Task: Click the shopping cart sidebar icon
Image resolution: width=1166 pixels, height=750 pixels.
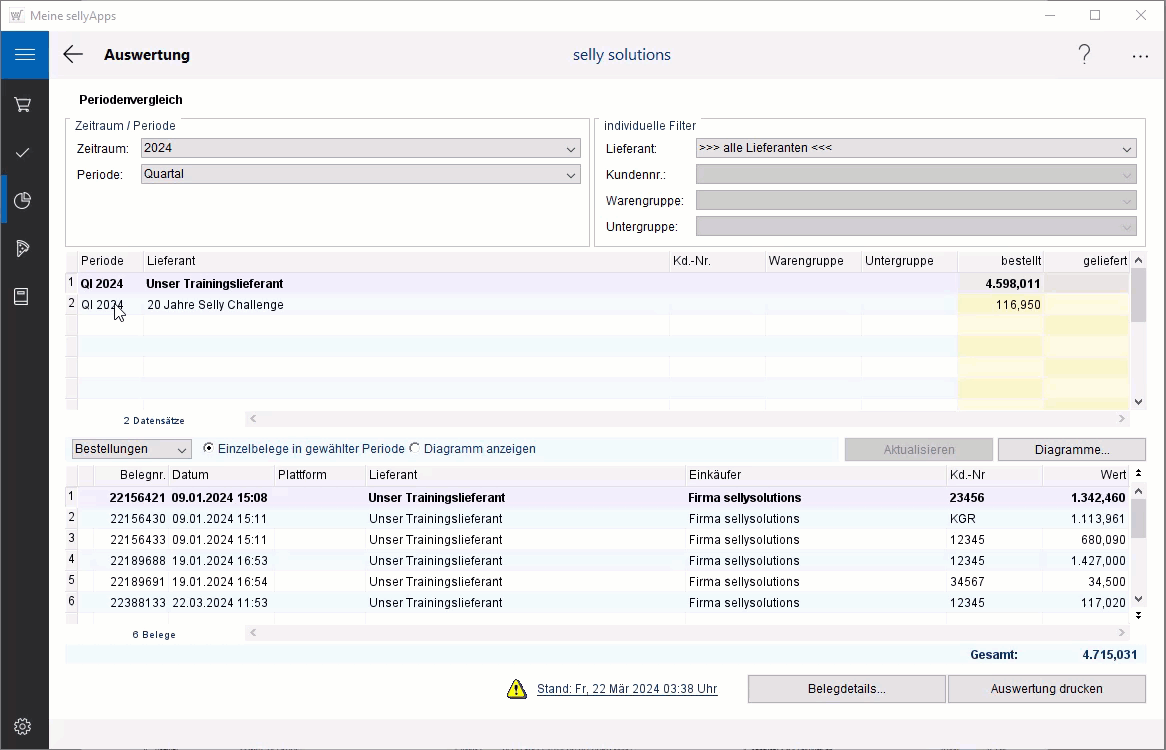Action: pyautogui.click(x=24, y=105)
